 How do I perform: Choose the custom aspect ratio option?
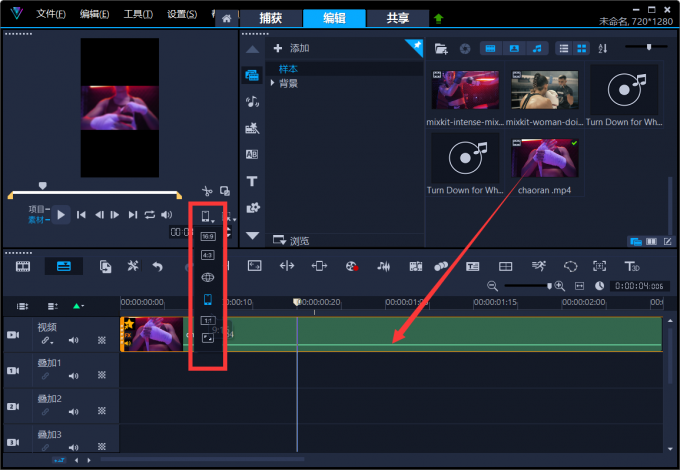pyautogui.click(x=208, y=338)
